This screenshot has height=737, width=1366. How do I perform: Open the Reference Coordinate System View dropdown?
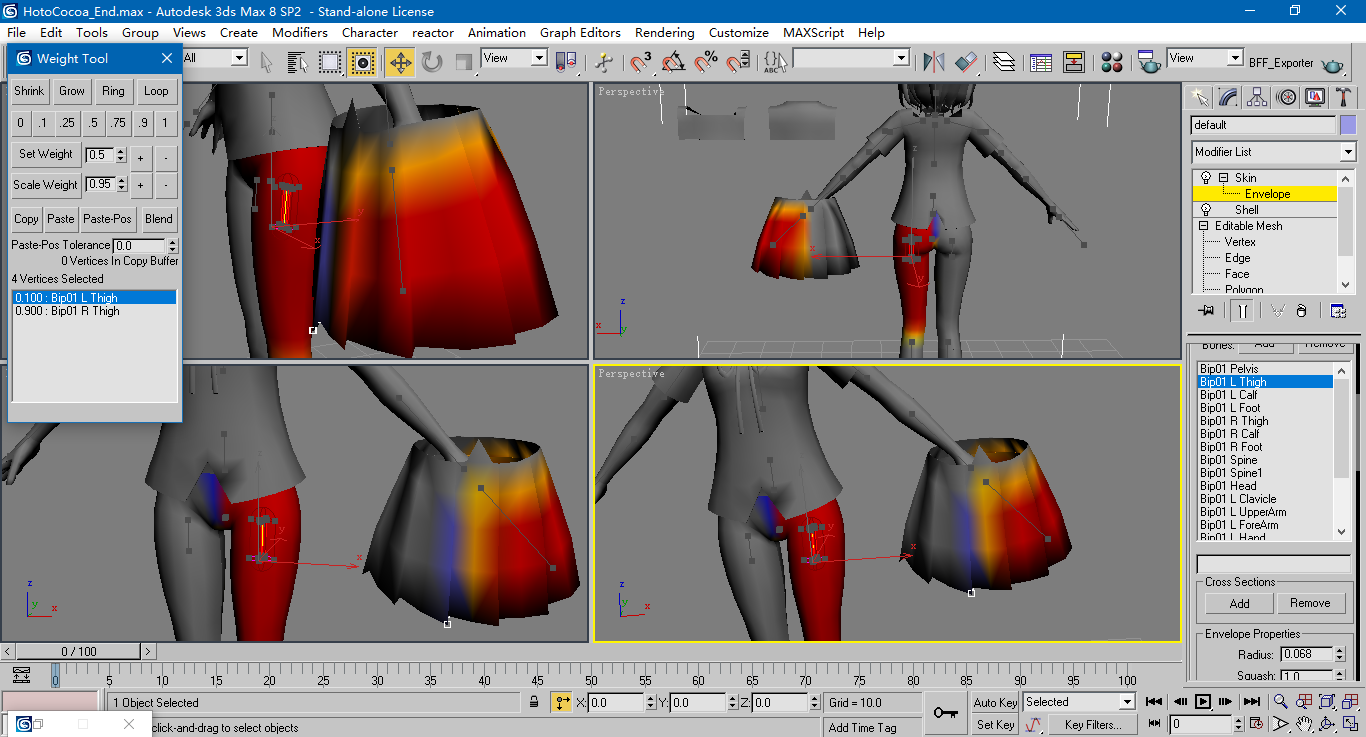(514, 59)
